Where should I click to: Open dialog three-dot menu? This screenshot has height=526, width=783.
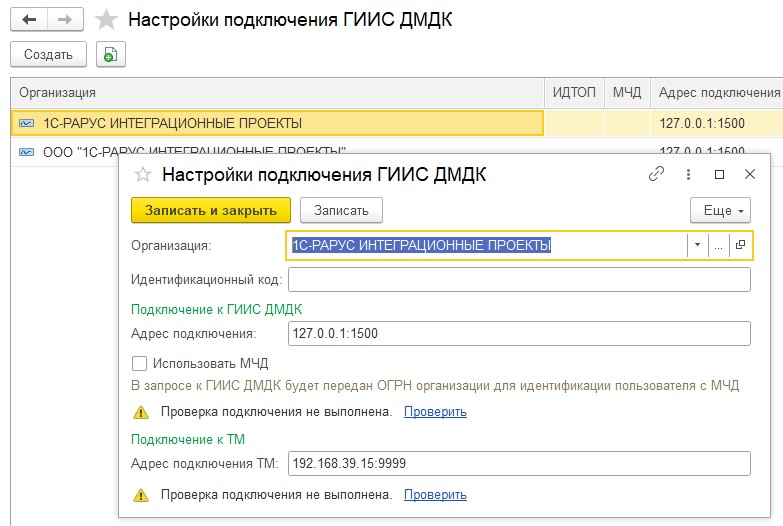click(x=688, y=174)
